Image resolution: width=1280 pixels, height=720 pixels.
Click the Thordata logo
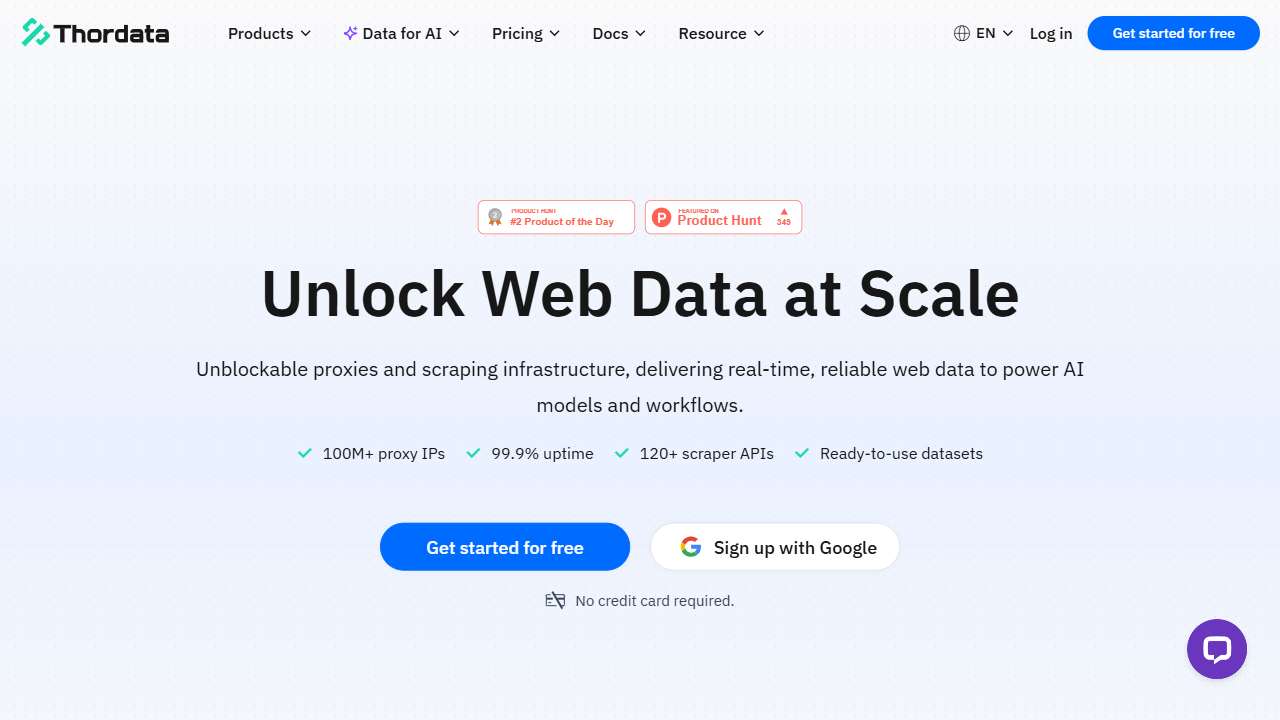click(95, 32)
